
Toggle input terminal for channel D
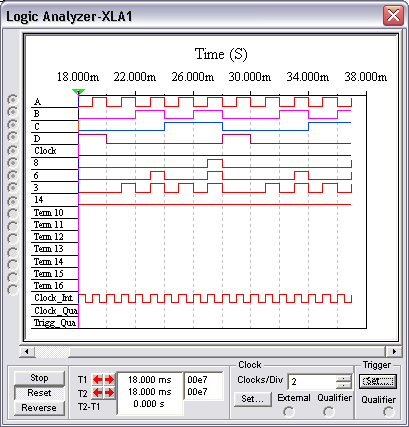pyautogui.click(x=13, y=137)
